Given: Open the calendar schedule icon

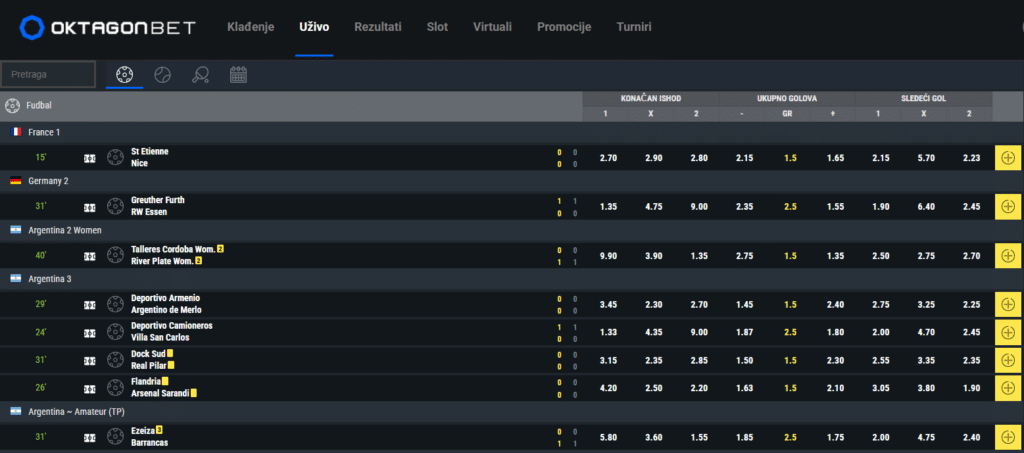Looking at the screenshot, I should pyautogui.click(x=238, y=75).
